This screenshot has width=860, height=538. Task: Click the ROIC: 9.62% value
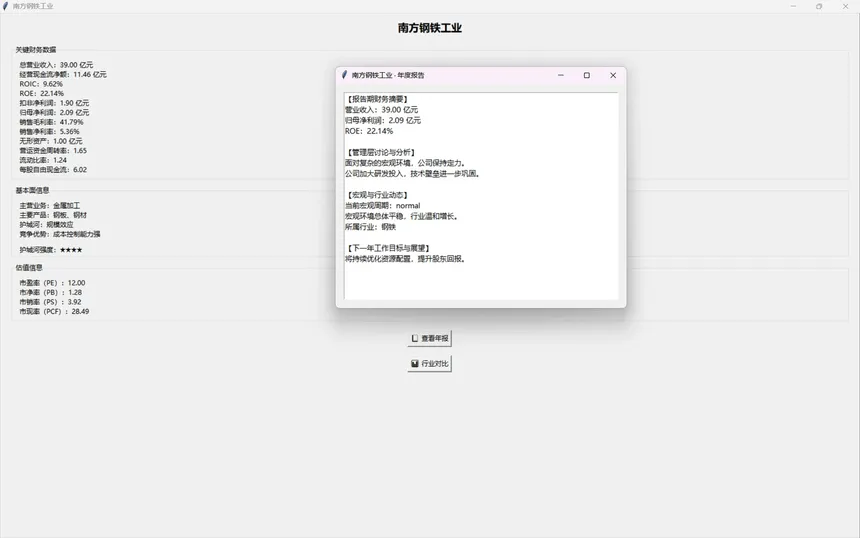point(41,84)
